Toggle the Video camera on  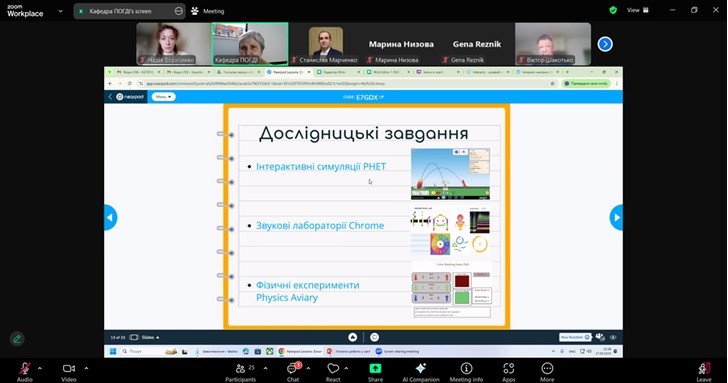(x=69, y=372)
